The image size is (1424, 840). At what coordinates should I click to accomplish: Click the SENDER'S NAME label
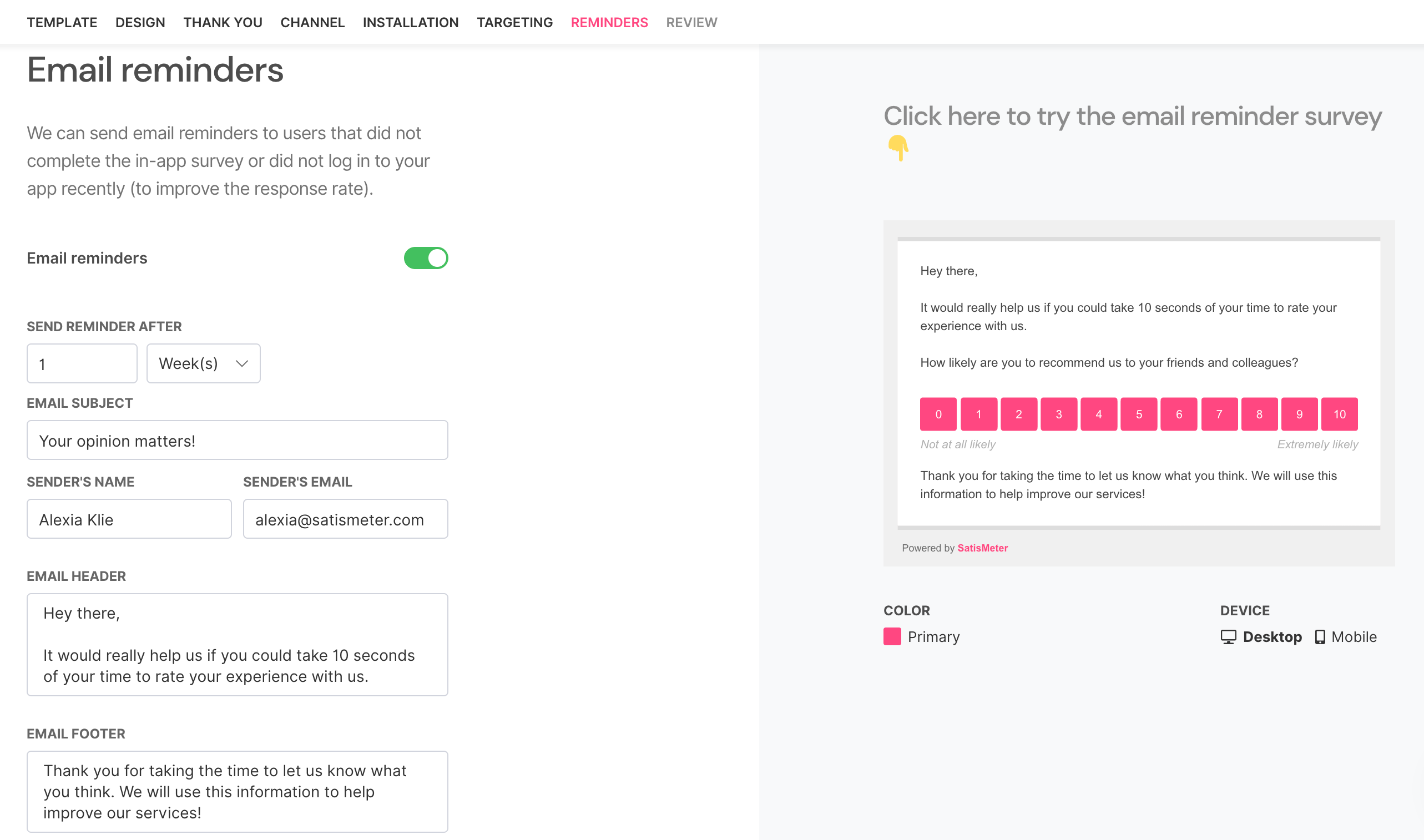click(x=80, y=482)
